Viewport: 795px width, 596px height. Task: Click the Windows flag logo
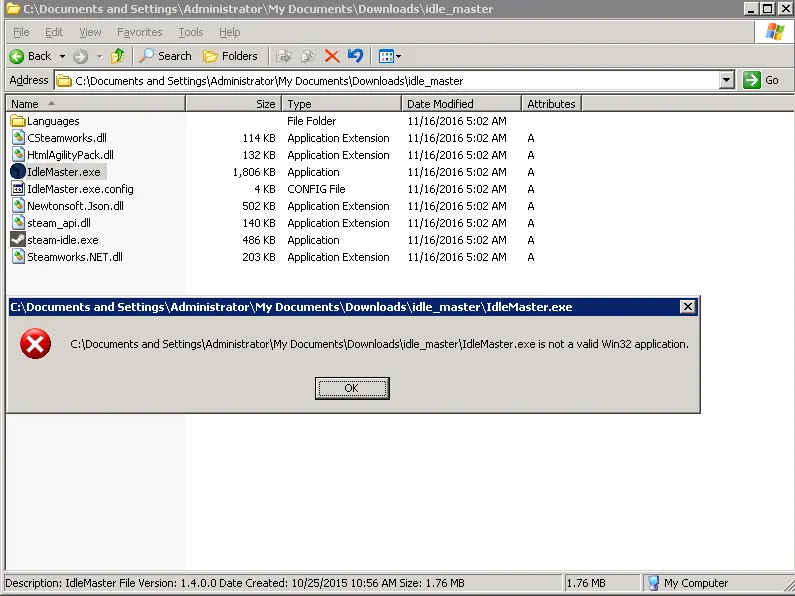click(x=775, y=32)
